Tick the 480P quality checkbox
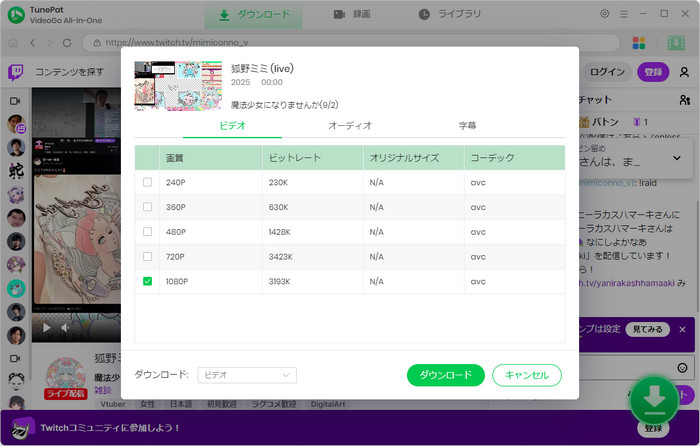This screenshot has height=446, width=700. coord(147,232)
